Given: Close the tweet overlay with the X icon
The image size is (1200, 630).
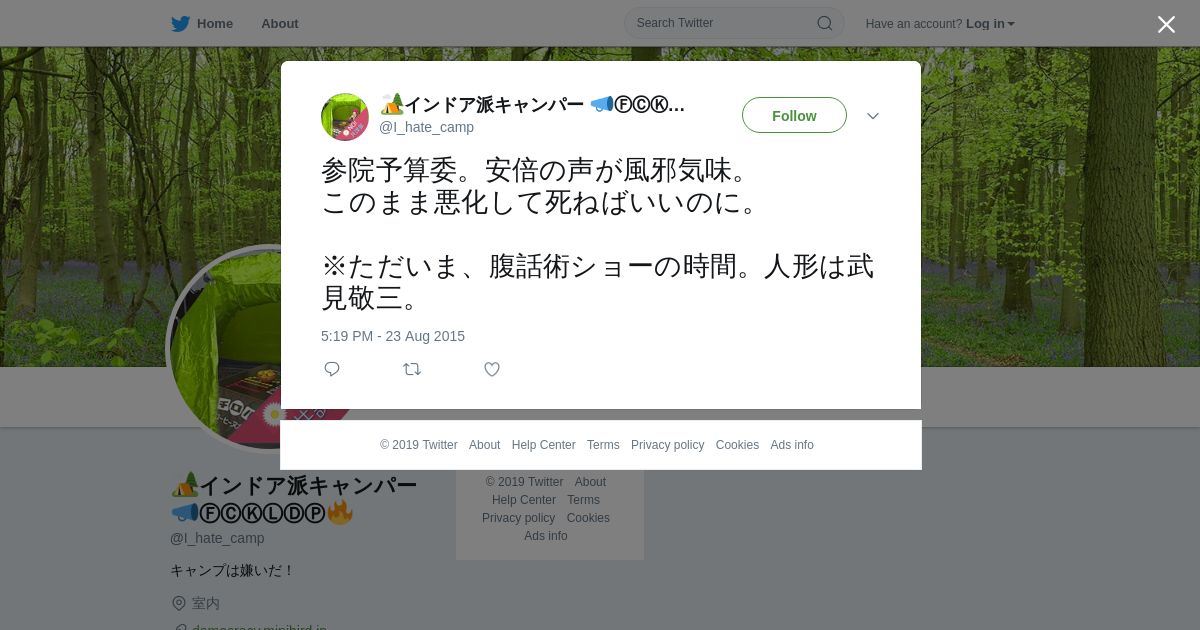Looking at the screenshot, I should tap(1166, 24).
